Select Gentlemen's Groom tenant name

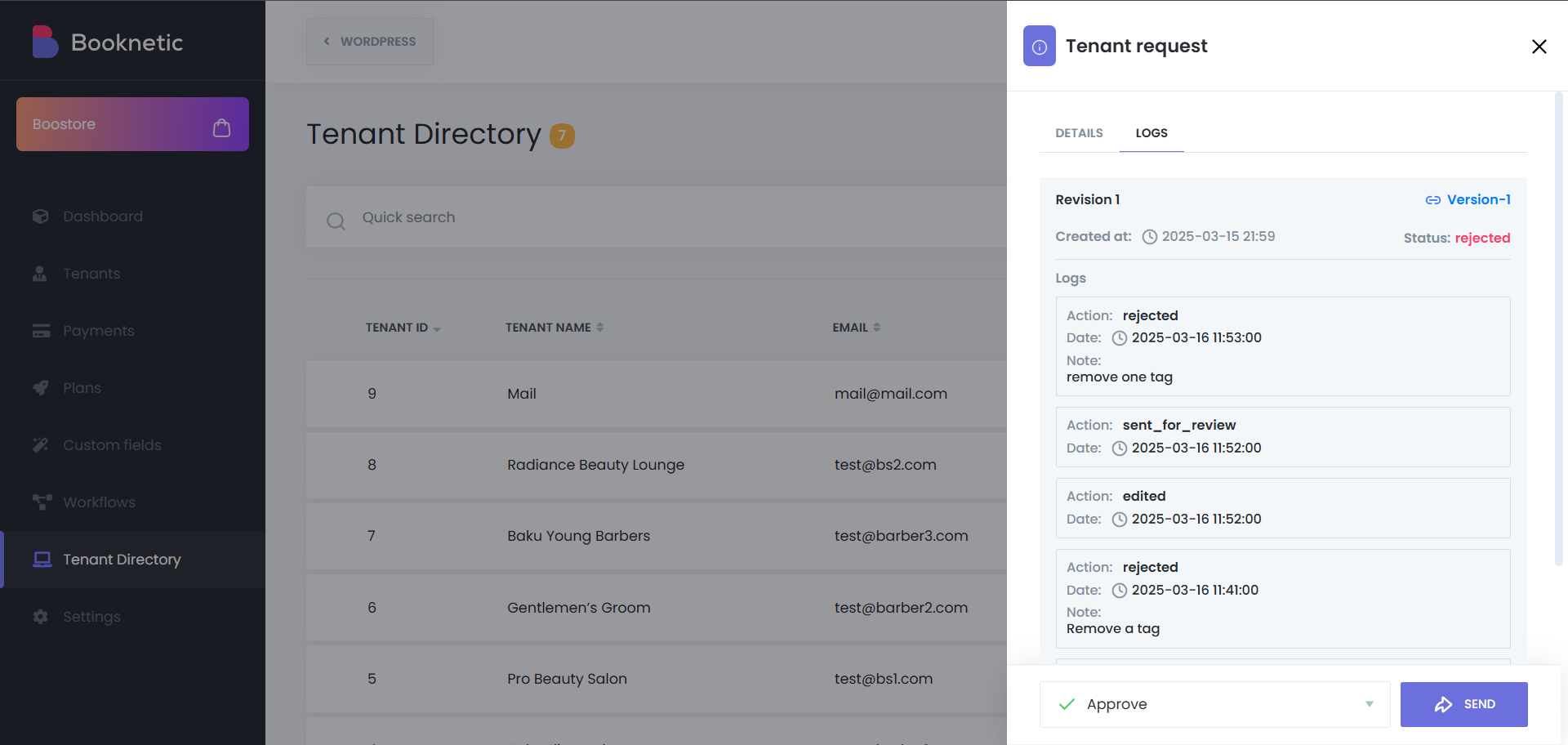coord(578,608)
